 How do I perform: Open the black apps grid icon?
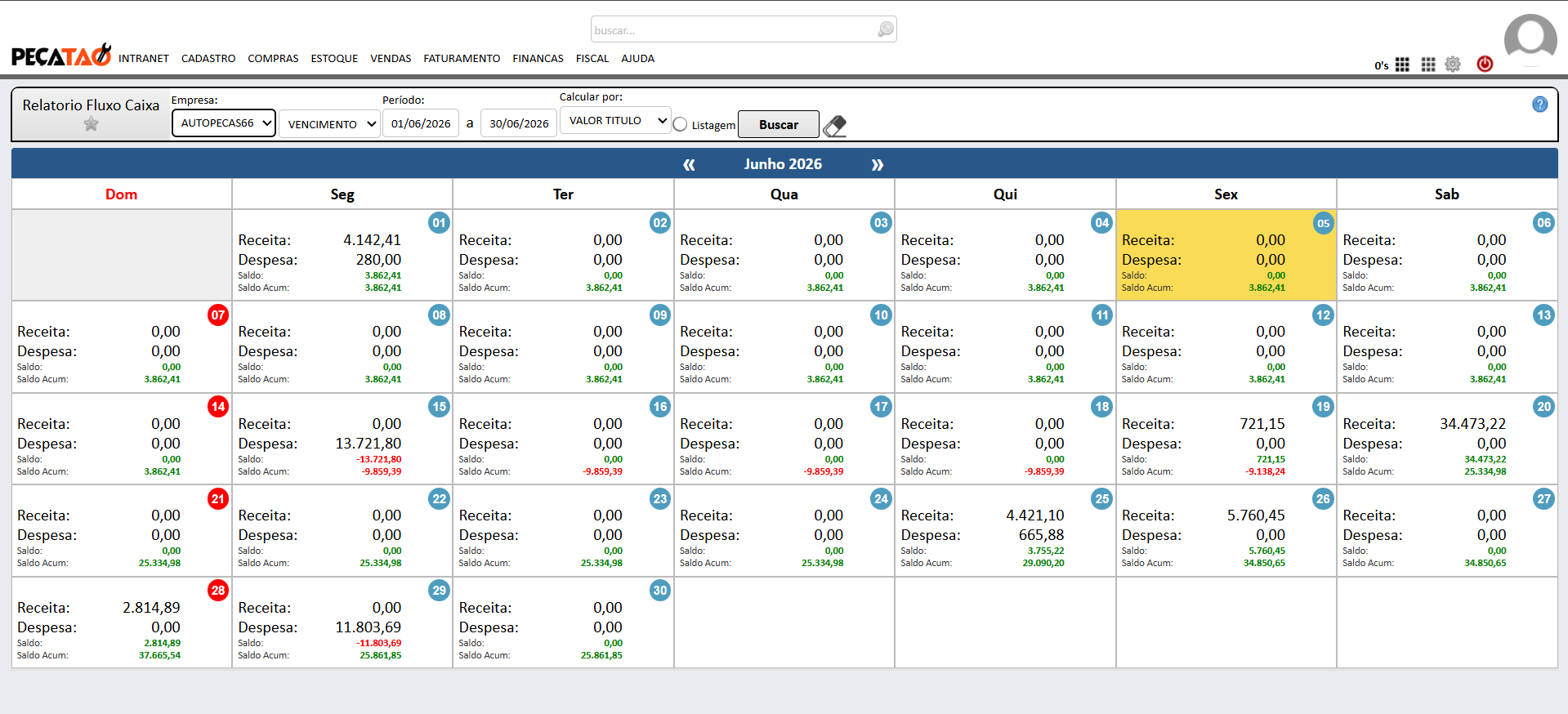(1402, 65)
